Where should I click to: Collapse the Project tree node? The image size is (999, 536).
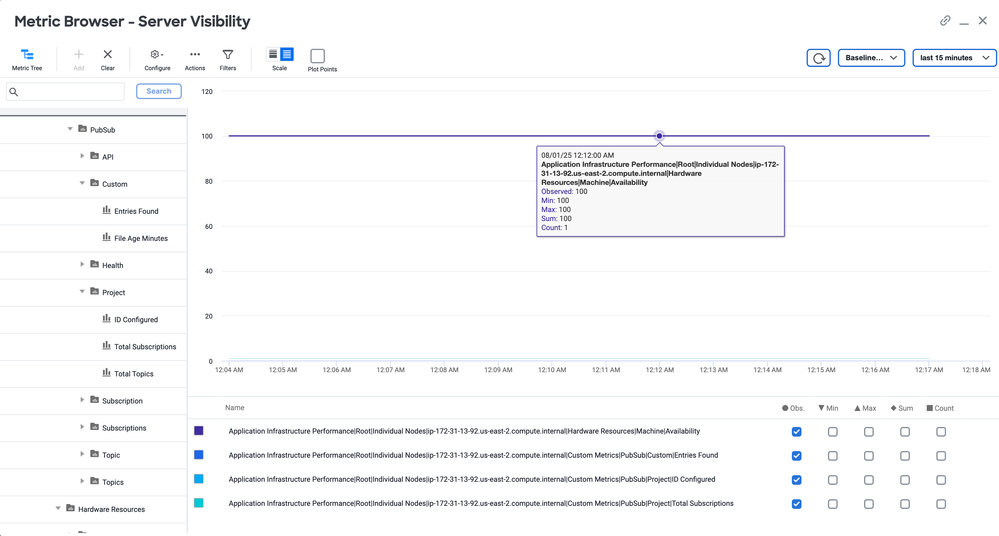(82, 291)
